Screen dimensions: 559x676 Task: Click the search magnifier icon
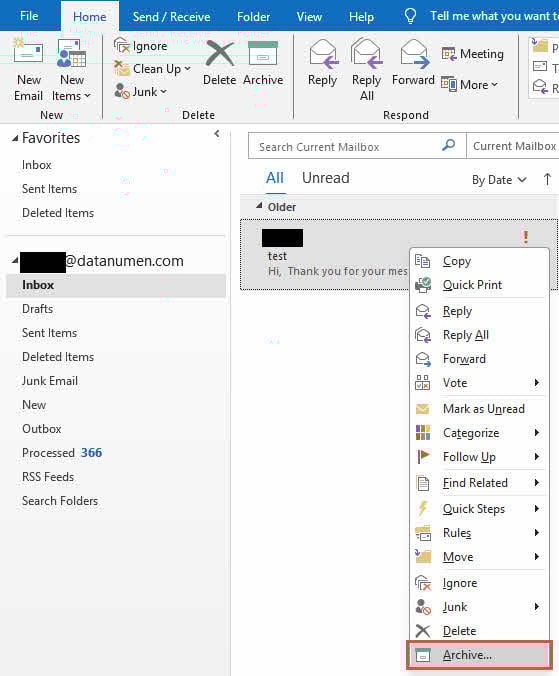[x=449, y=145]
